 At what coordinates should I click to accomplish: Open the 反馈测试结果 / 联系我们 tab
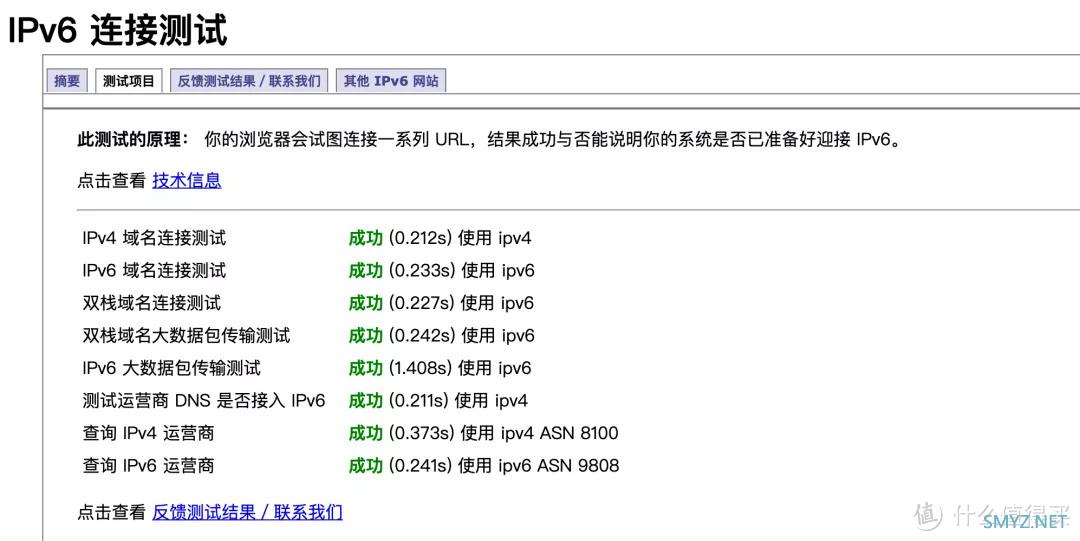point(249,81)
